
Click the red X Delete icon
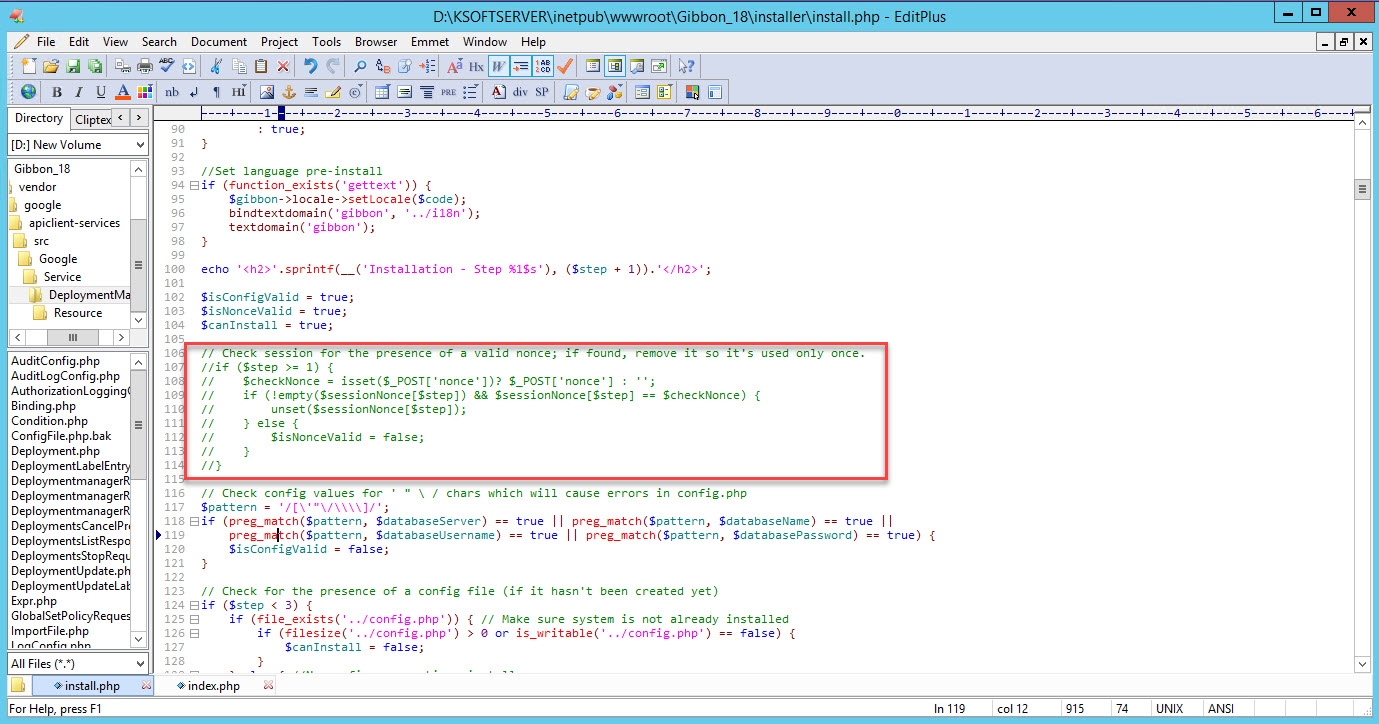click(x=283, y=66)
